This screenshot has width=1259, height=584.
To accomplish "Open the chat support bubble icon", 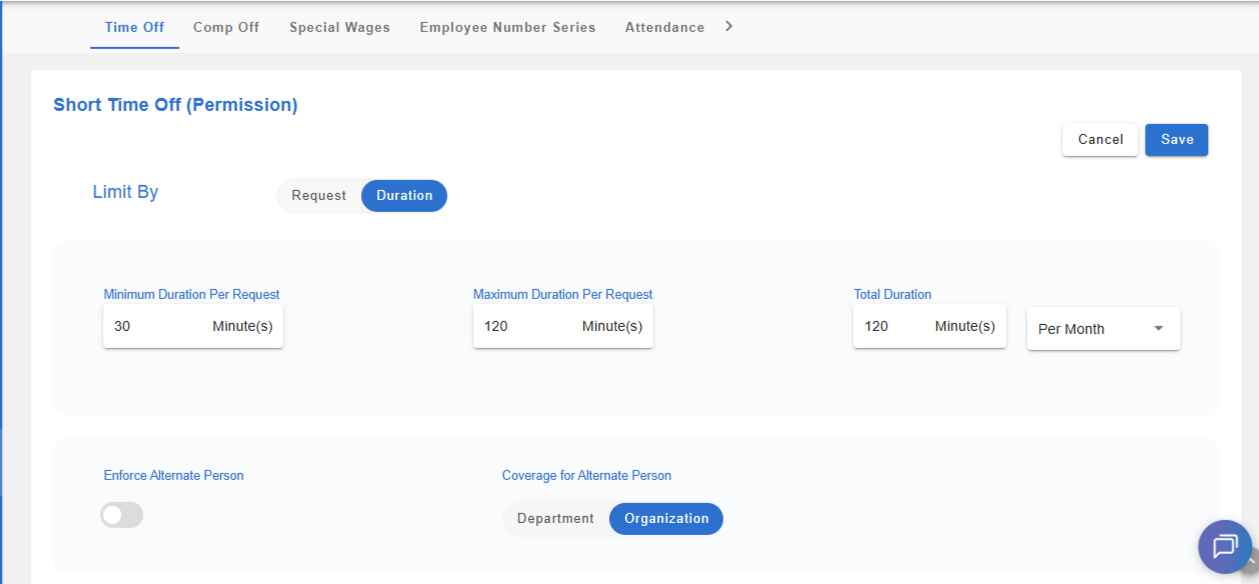I will click(x=1224, y=546).
